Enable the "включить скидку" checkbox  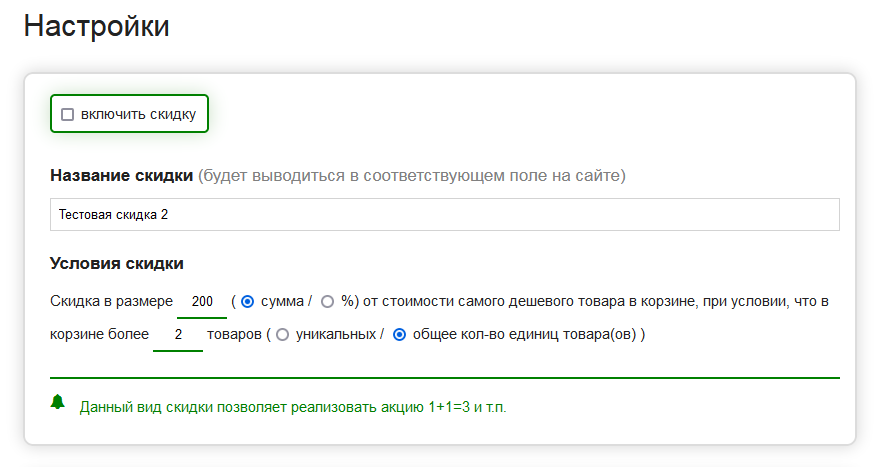pyautogui.click(x=68, y=114)
